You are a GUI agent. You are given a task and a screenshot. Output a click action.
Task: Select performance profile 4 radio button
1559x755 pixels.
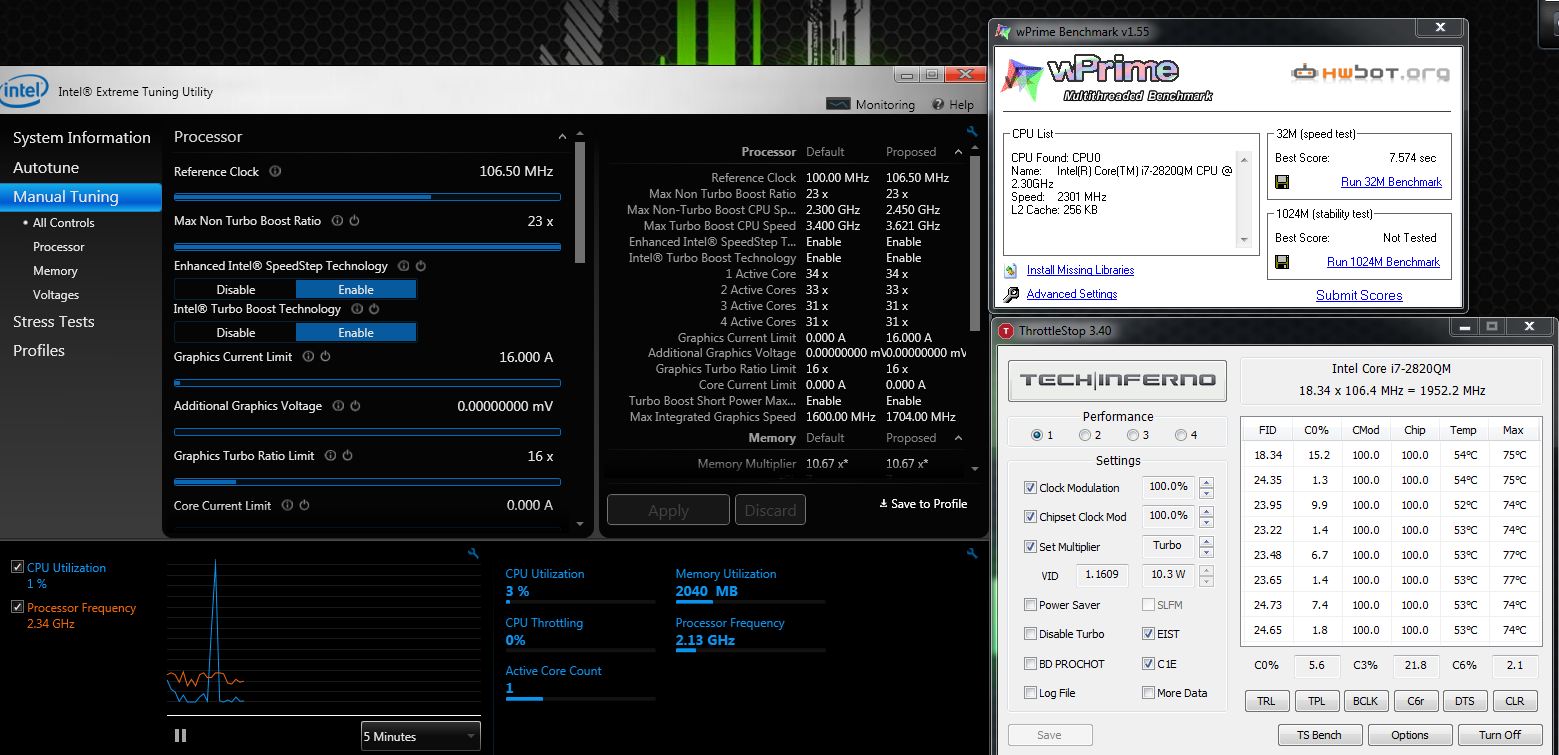(x=1180, y=435)
